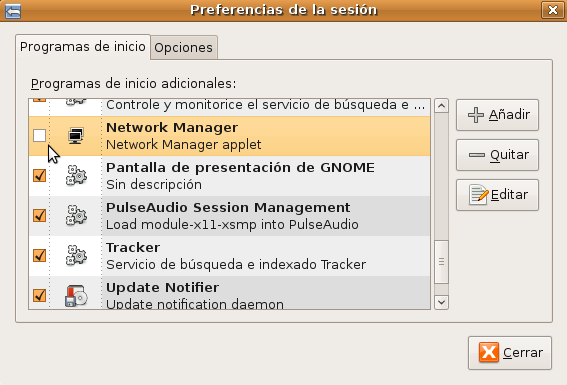This screenshot has height=385, width=567.
Task: Click the window menu icon in title bar
Action: click(13, 10)
